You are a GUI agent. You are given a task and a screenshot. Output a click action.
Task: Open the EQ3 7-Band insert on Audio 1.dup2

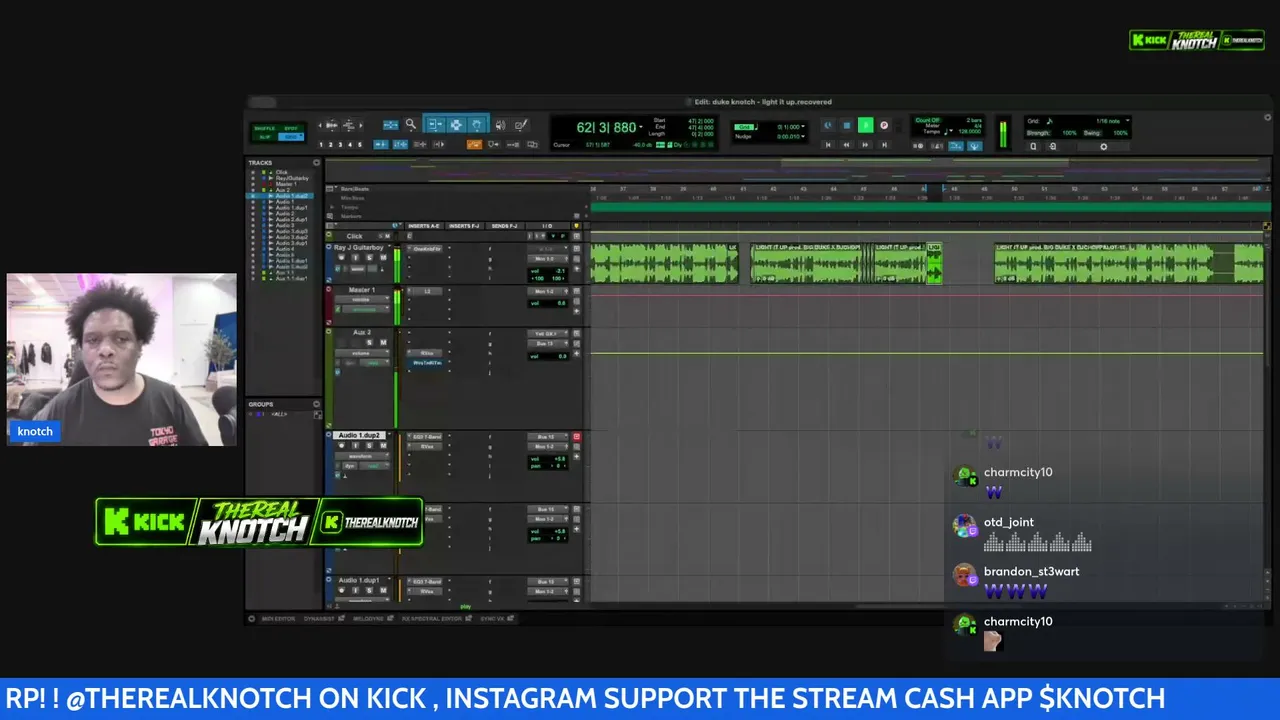pyautogui.click(x=425, y=437)
